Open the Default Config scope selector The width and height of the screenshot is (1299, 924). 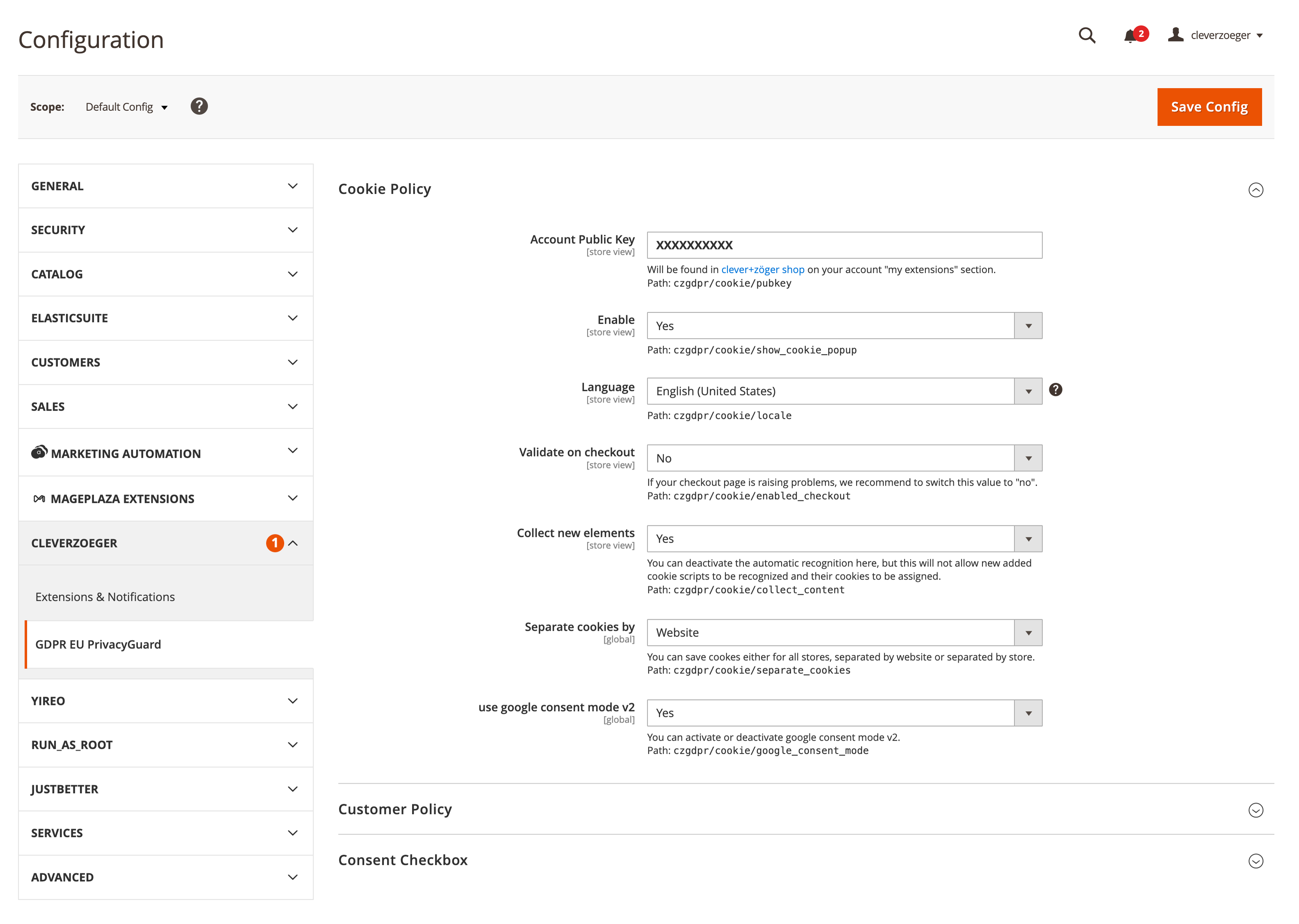(x=127, y=107)
